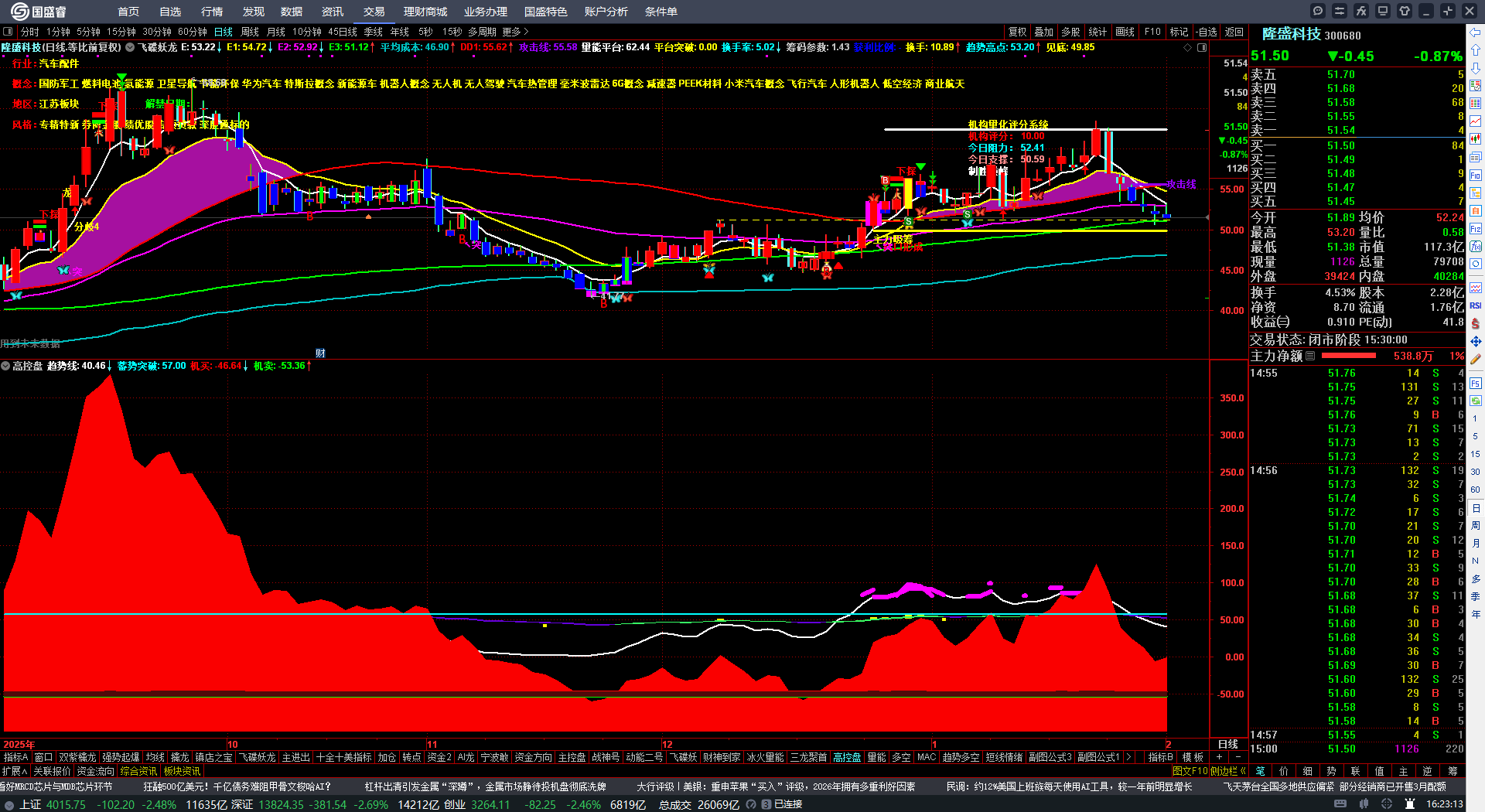This screenshot has width=1485, height=812.
Task: Switch to the 周线 period tab
Action: (250, 32)
